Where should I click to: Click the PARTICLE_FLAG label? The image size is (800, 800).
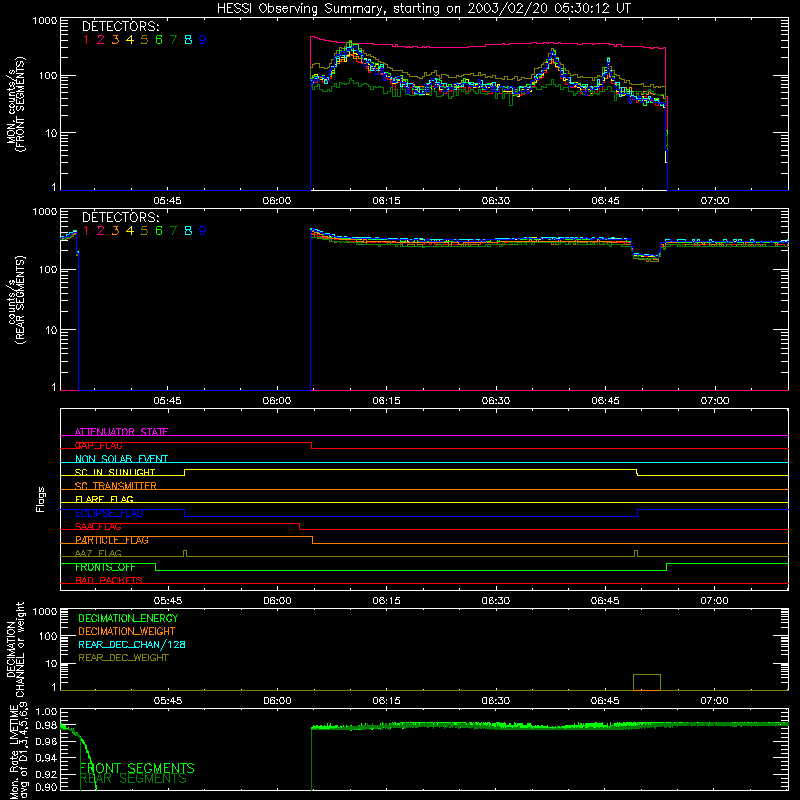coord(112,540)
